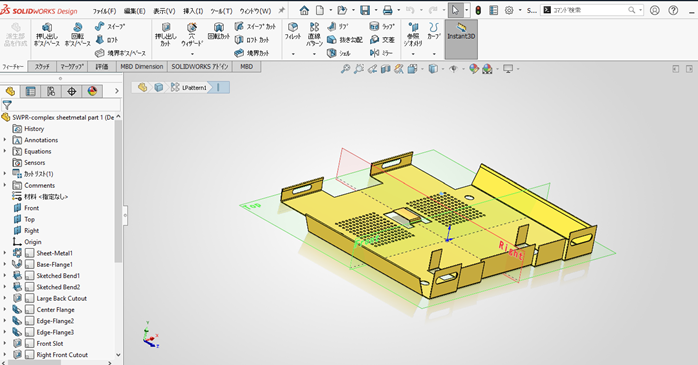Select the Origin item in the tree
This screenshot has width=698, height=365.
click(32, 242)
